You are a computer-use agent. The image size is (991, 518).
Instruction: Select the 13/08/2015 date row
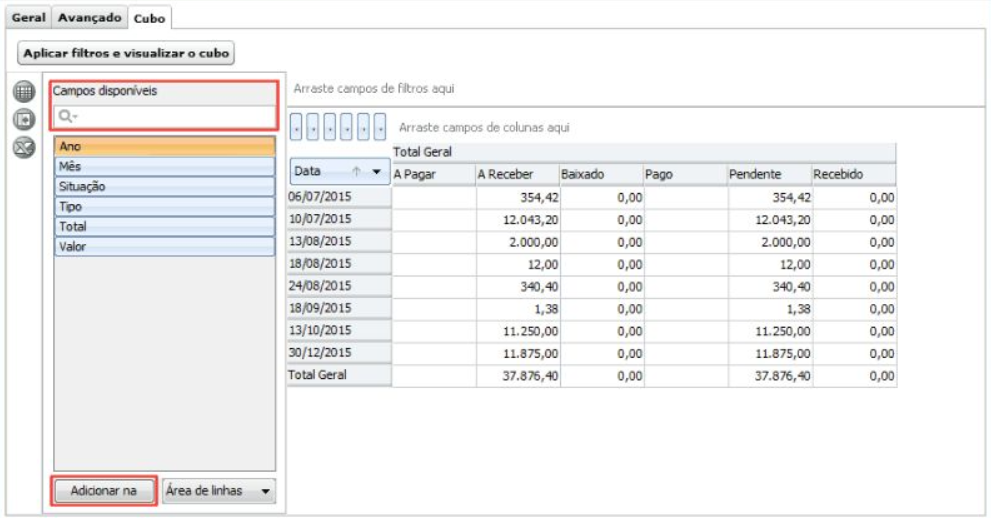[339, 241]
